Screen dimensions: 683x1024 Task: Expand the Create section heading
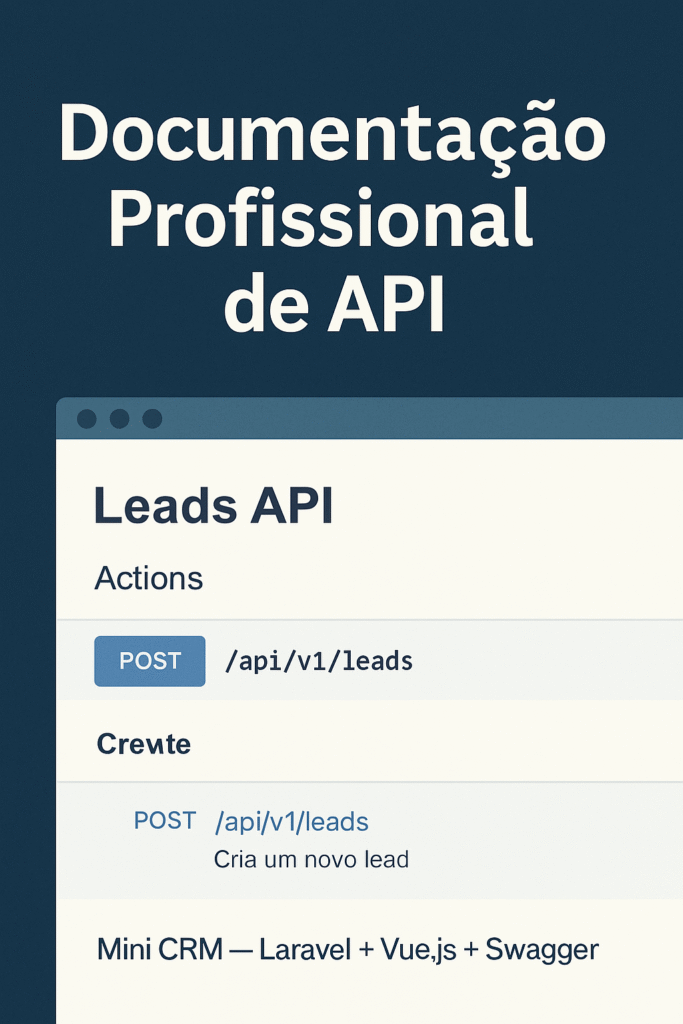[x=144, y=744]
